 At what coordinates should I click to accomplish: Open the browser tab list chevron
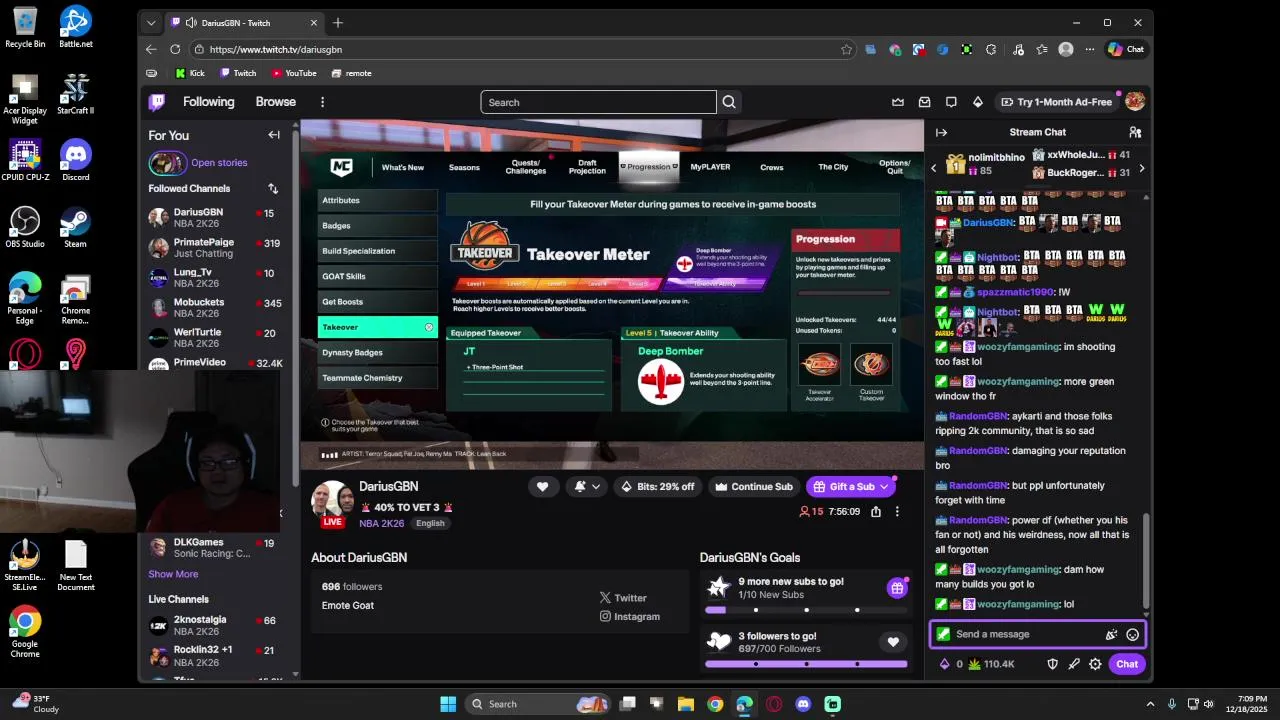[151, 23]
